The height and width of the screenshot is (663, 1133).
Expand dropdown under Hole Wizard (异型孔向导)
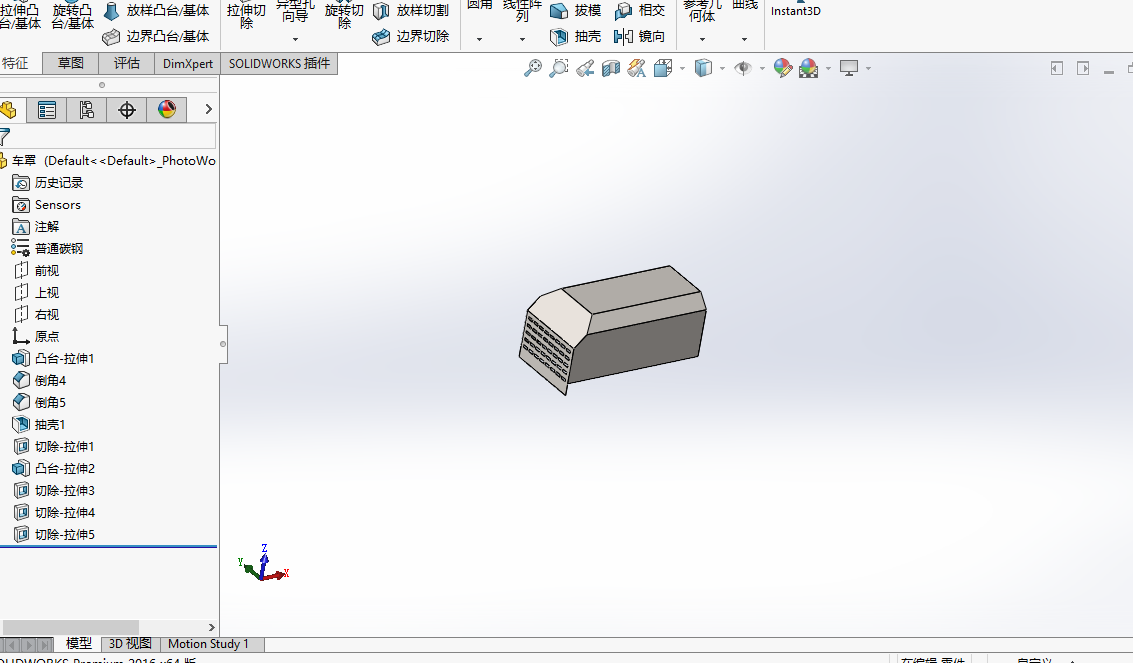coord(295,39)
